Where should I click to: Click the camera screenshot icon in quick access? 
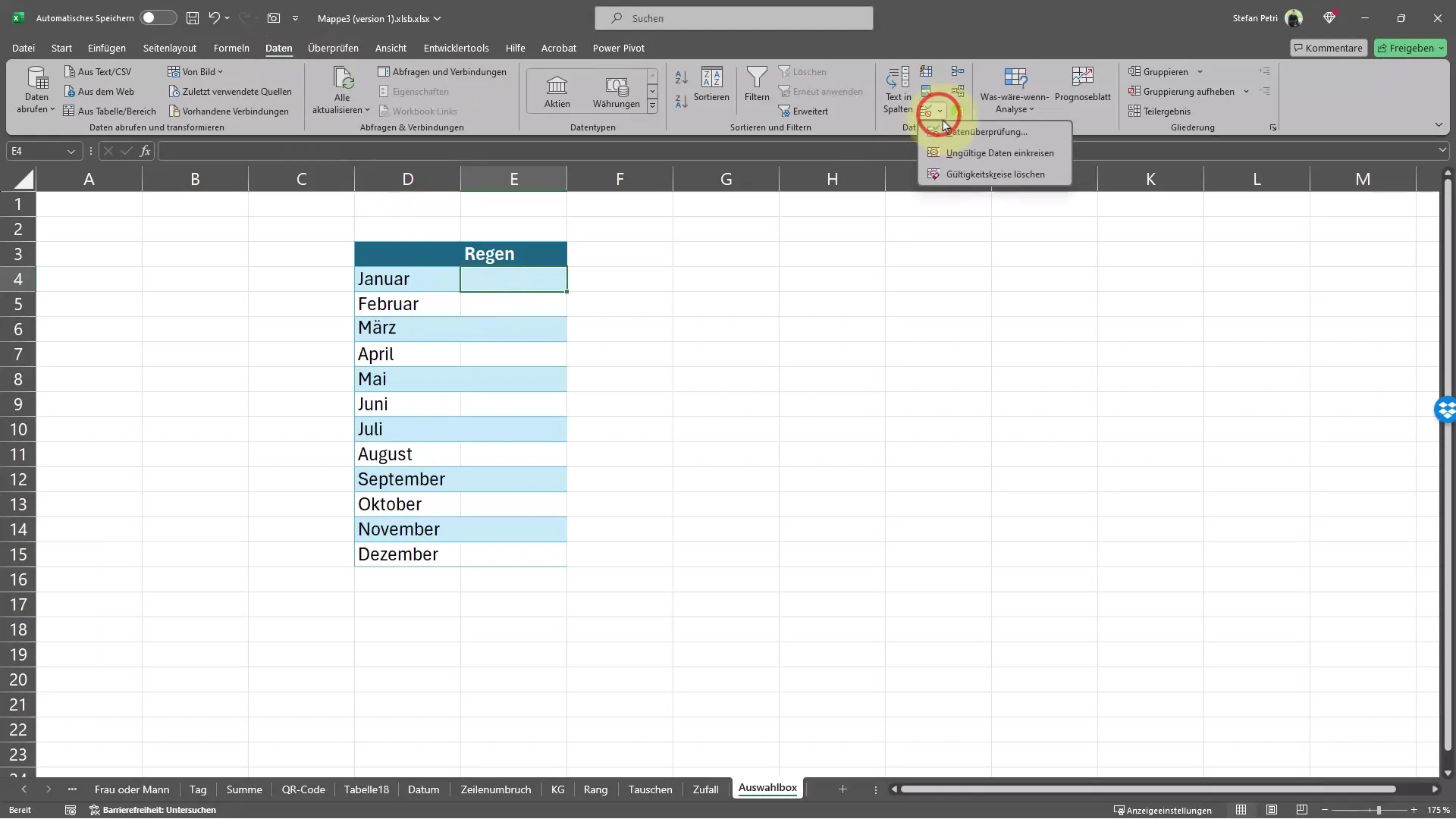pos(274,17)
